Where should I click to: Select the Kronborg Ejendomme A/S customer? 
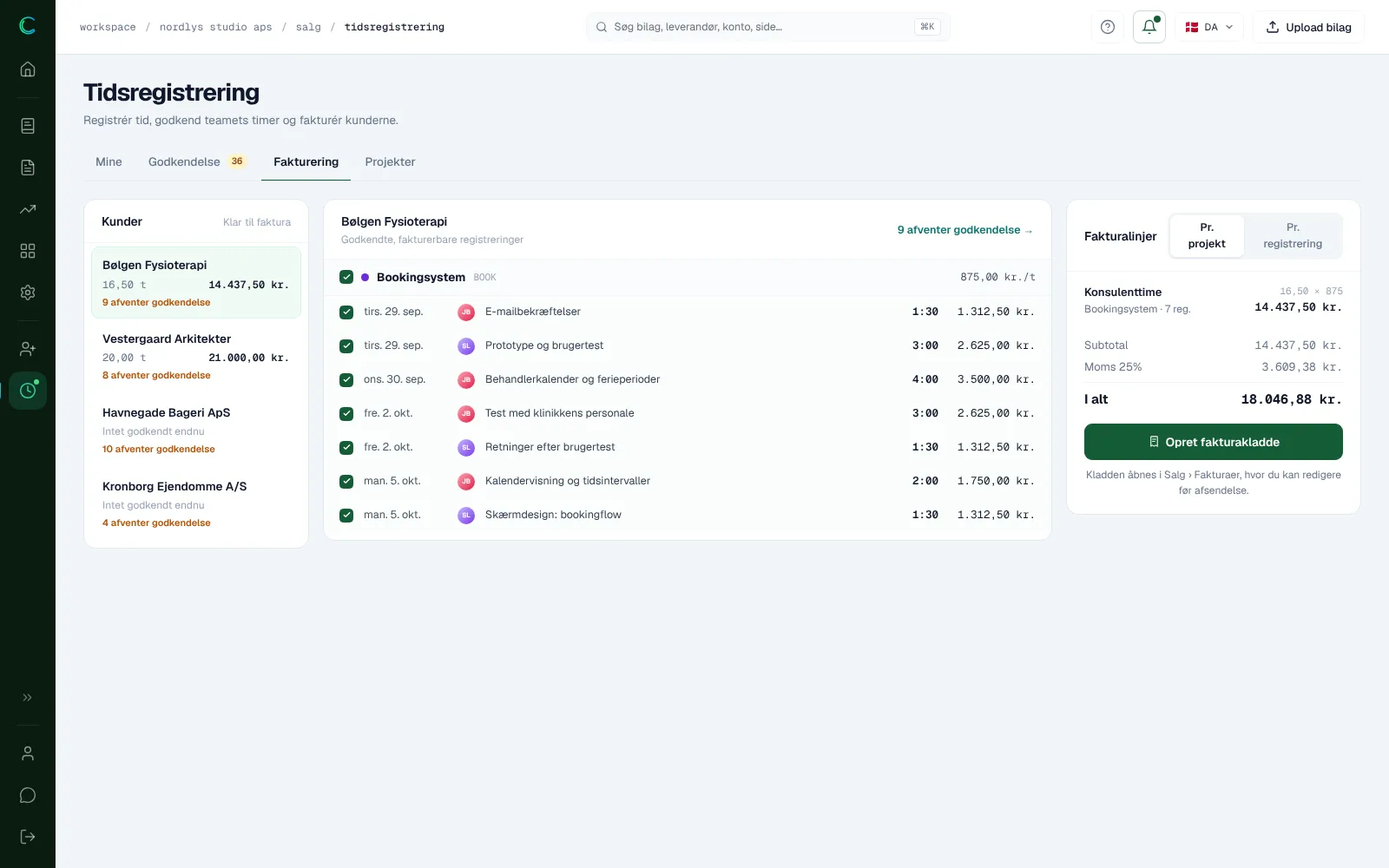point(196,504)
